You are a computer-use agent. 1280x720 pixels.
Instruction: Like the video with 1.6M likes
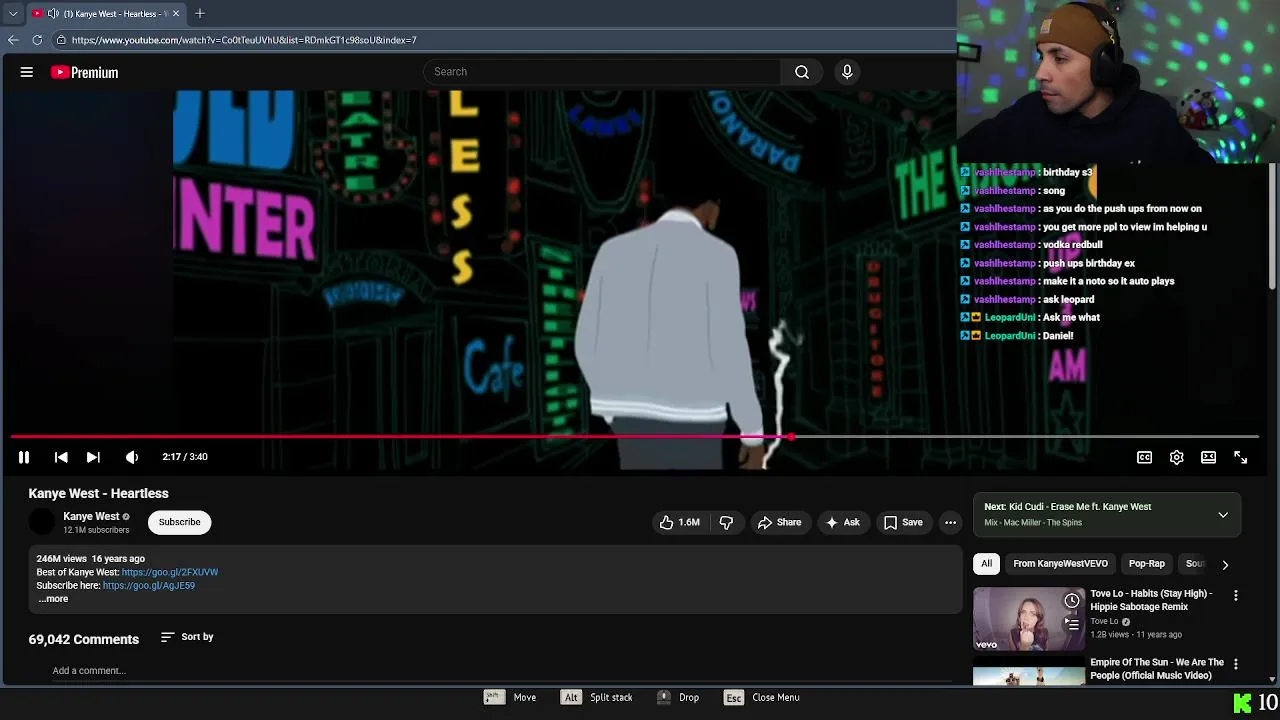coord(680,522)
